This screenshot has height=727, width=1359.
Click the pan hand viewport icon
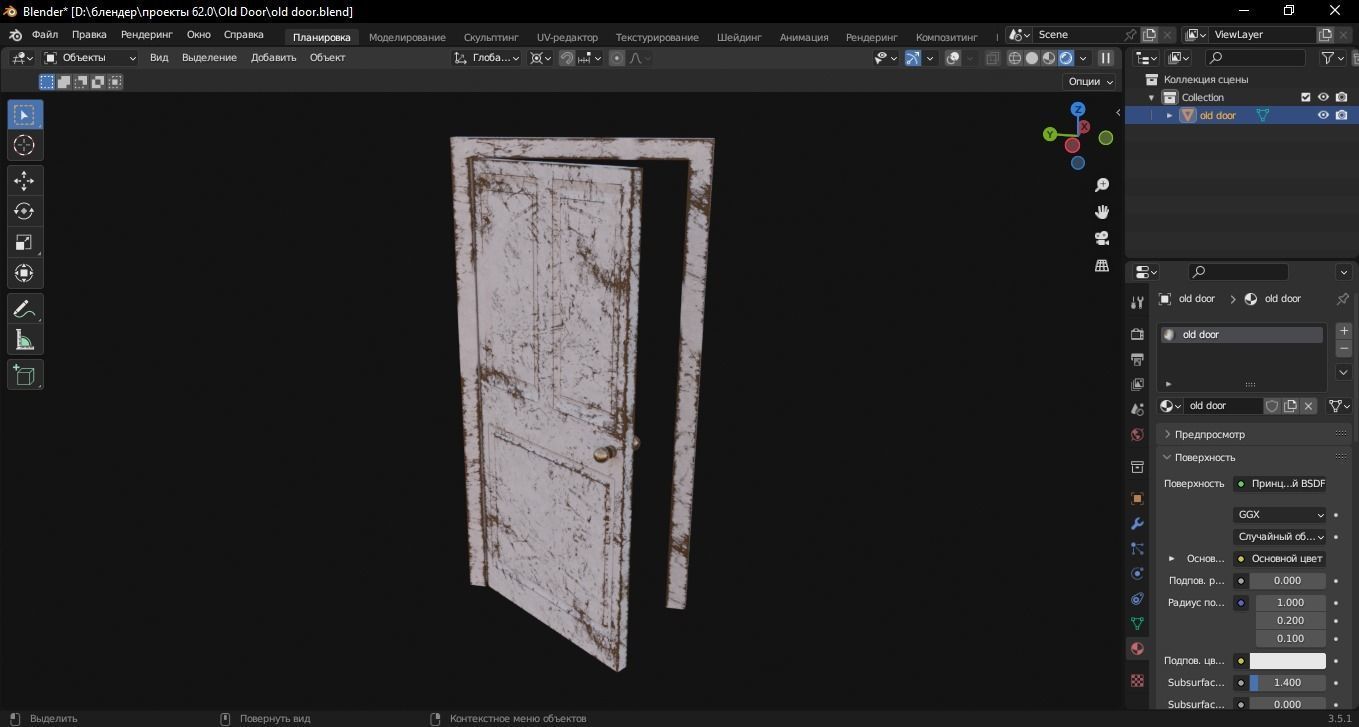pyautogui.click(x=1102, y=212)
